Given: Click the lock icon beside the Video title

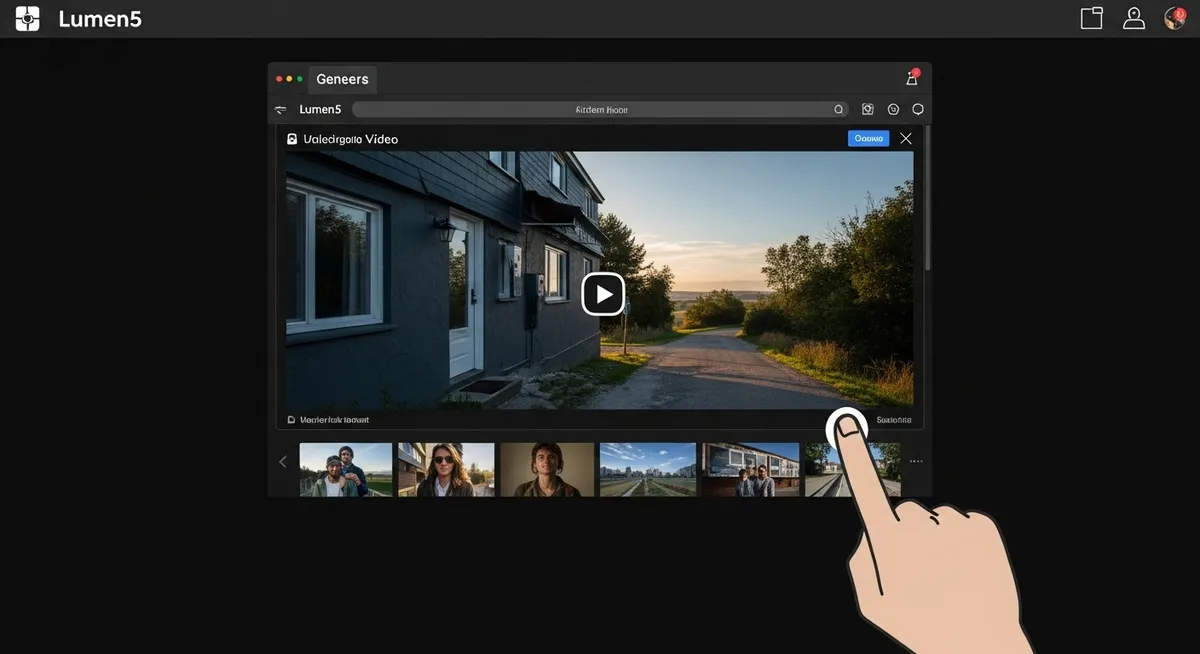Looking at the screenshot, I should point(292,139).
